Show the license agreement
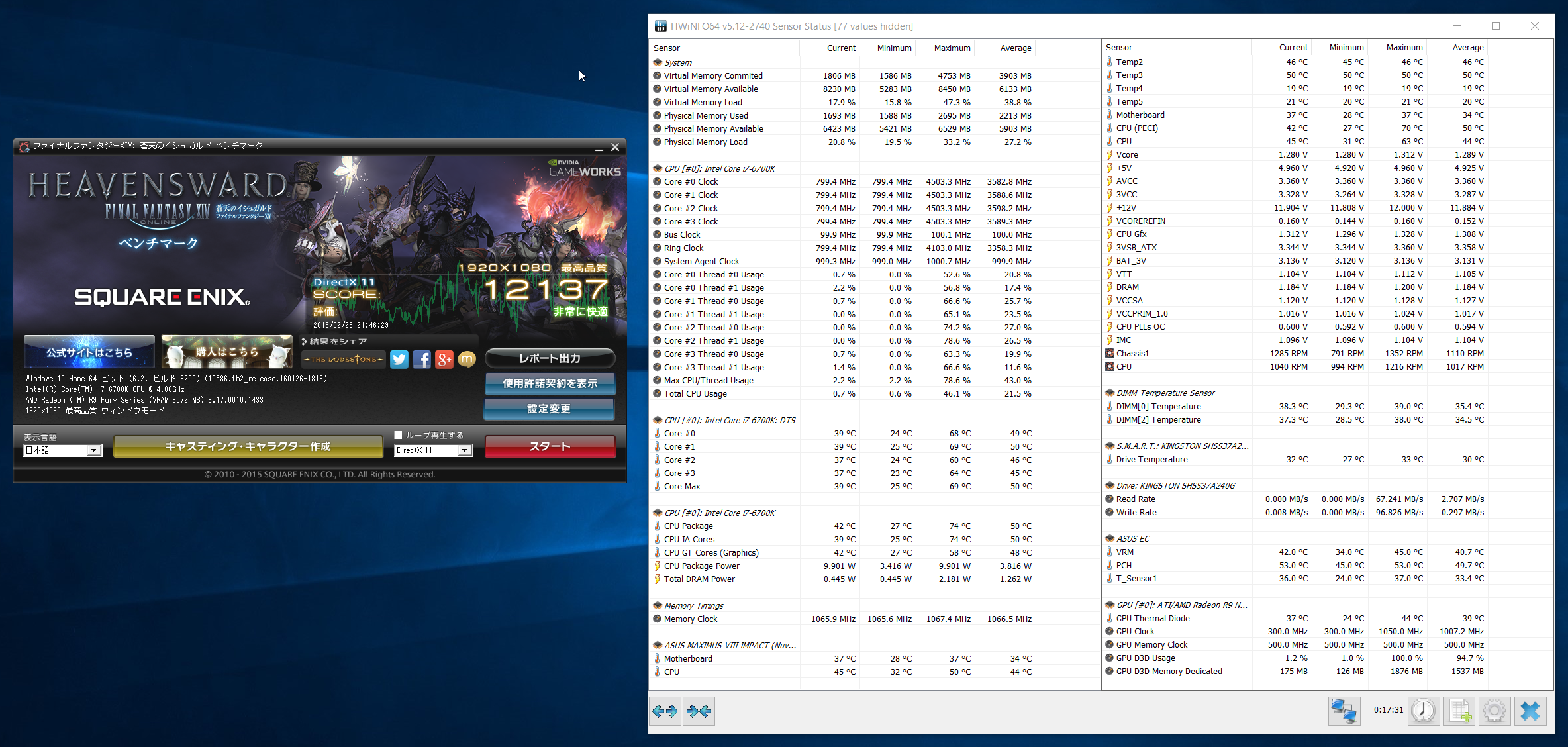1568x747 pixels. [550, 383]
